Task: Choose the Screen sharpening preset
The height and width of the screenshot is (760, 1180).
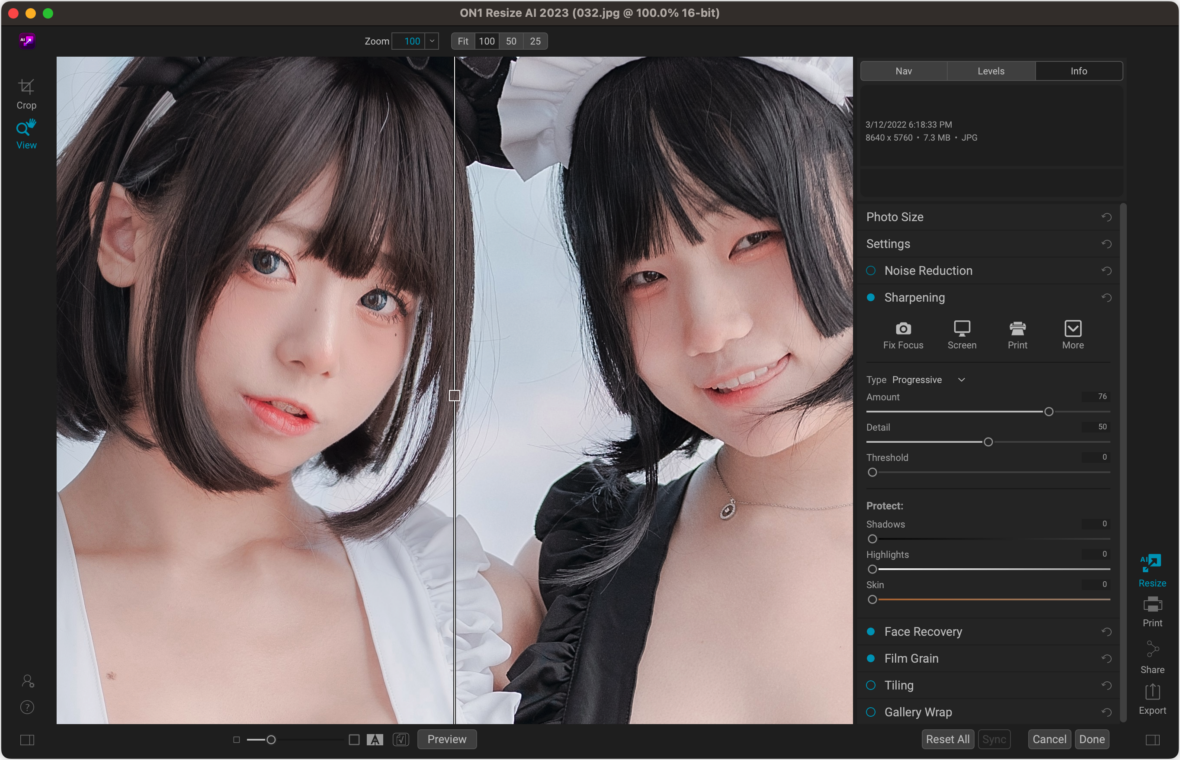Action: (962, 336)
